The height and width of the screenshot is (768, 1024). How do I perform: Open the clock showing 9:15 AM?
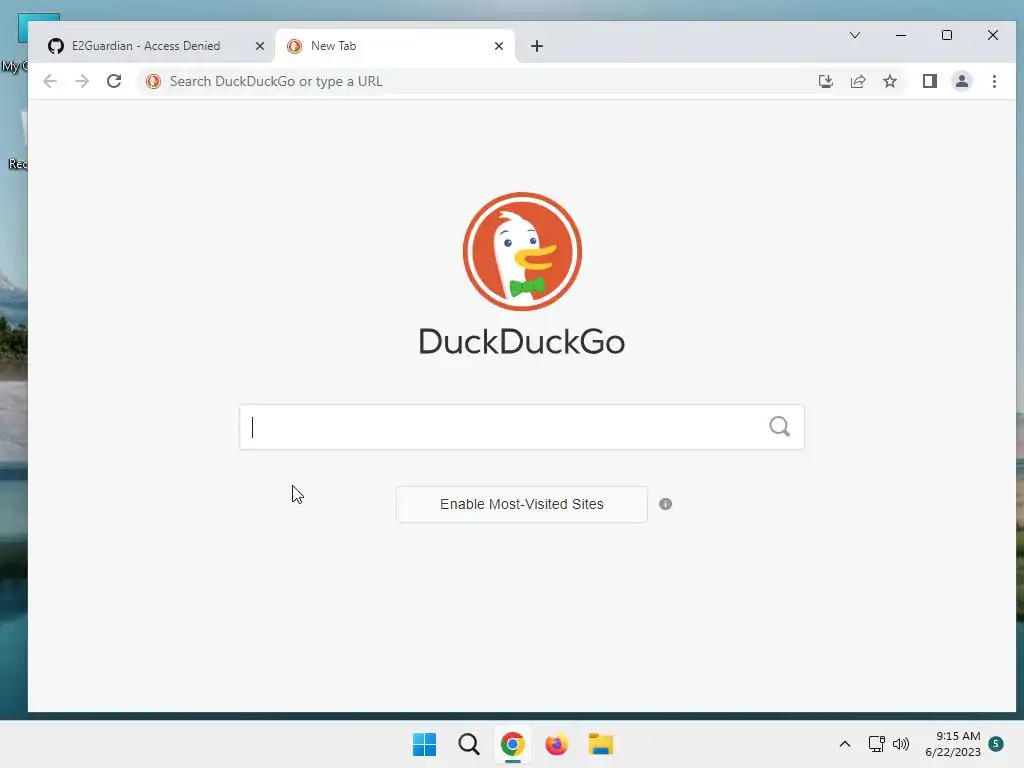pos(953,744)
